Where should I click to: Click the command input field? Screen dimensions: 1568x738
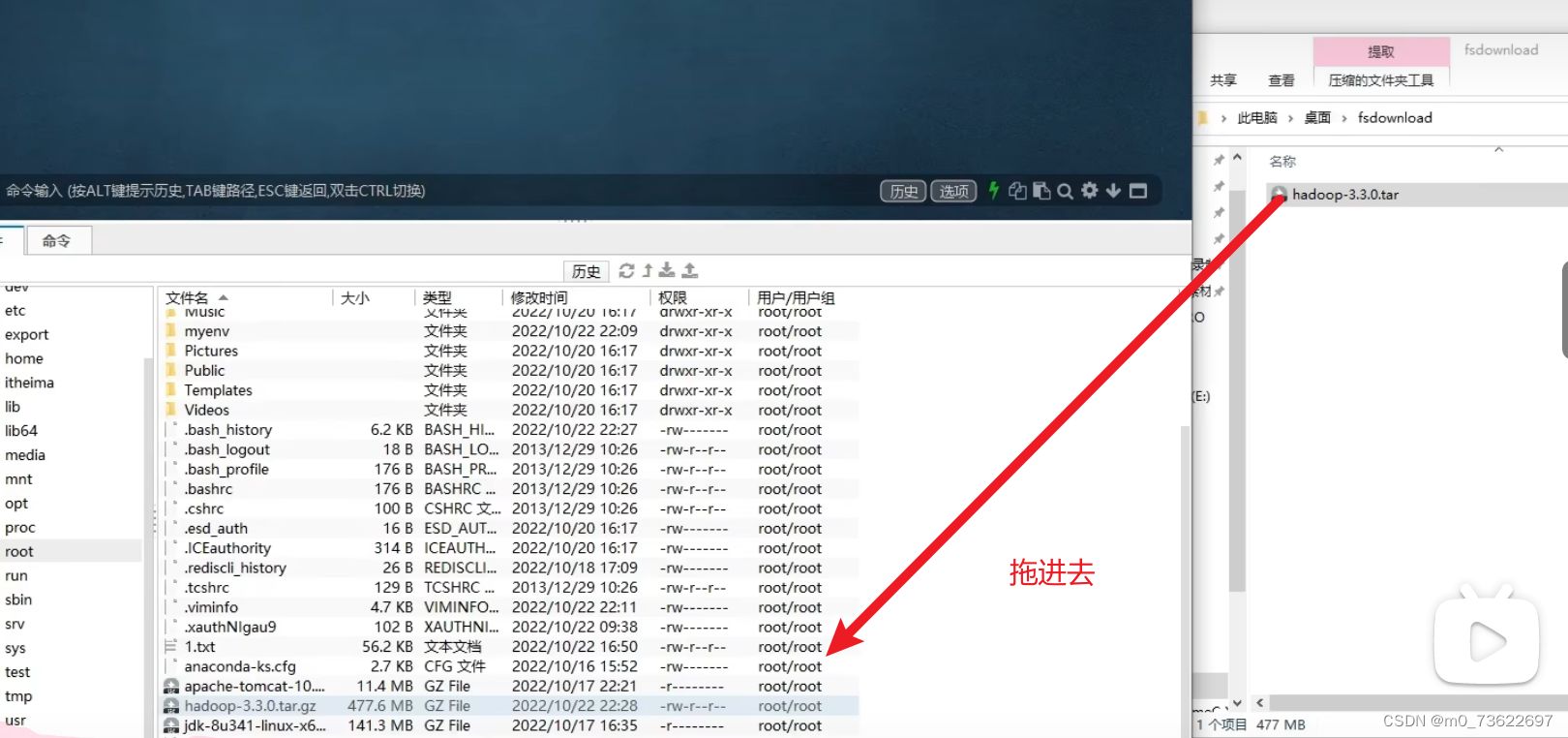point(436,191)
